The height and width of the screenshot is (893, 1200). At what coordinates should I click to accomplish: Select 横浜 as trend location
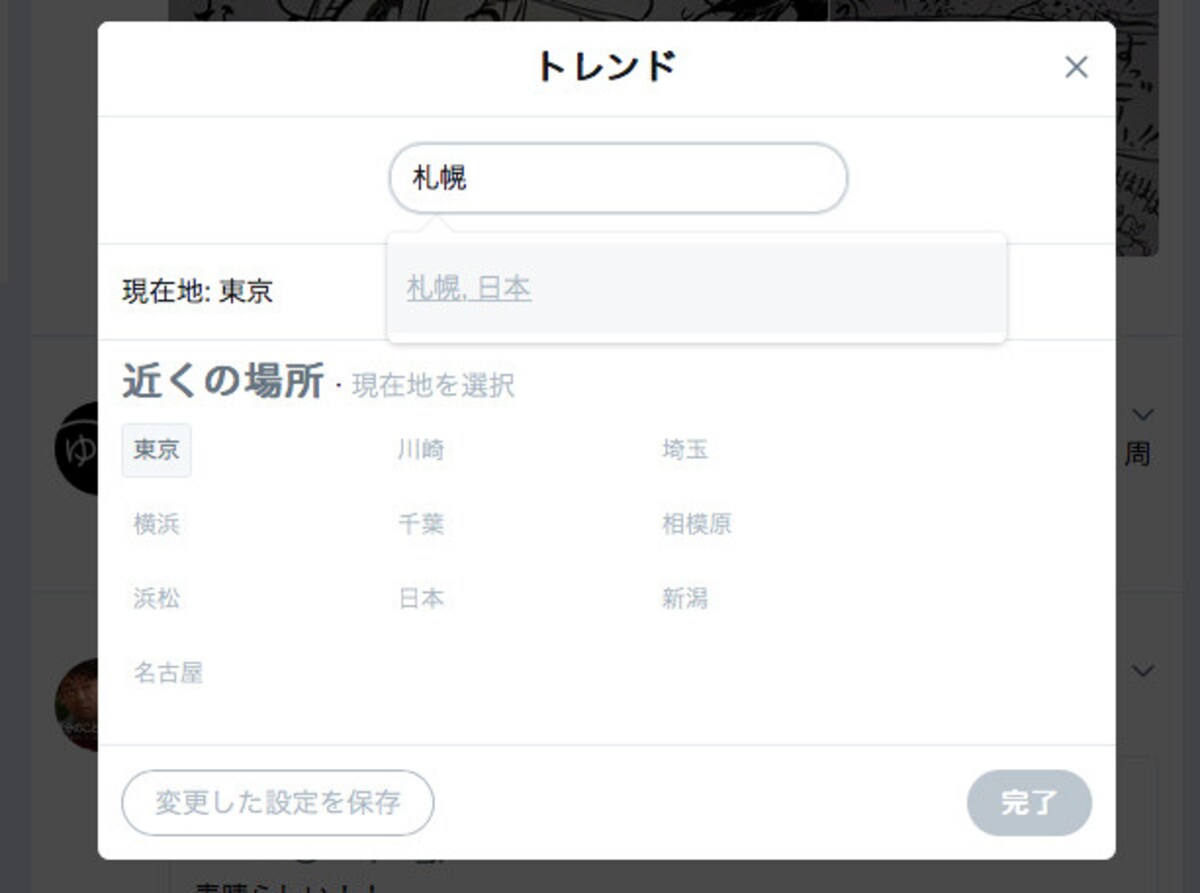coord(156,524)
